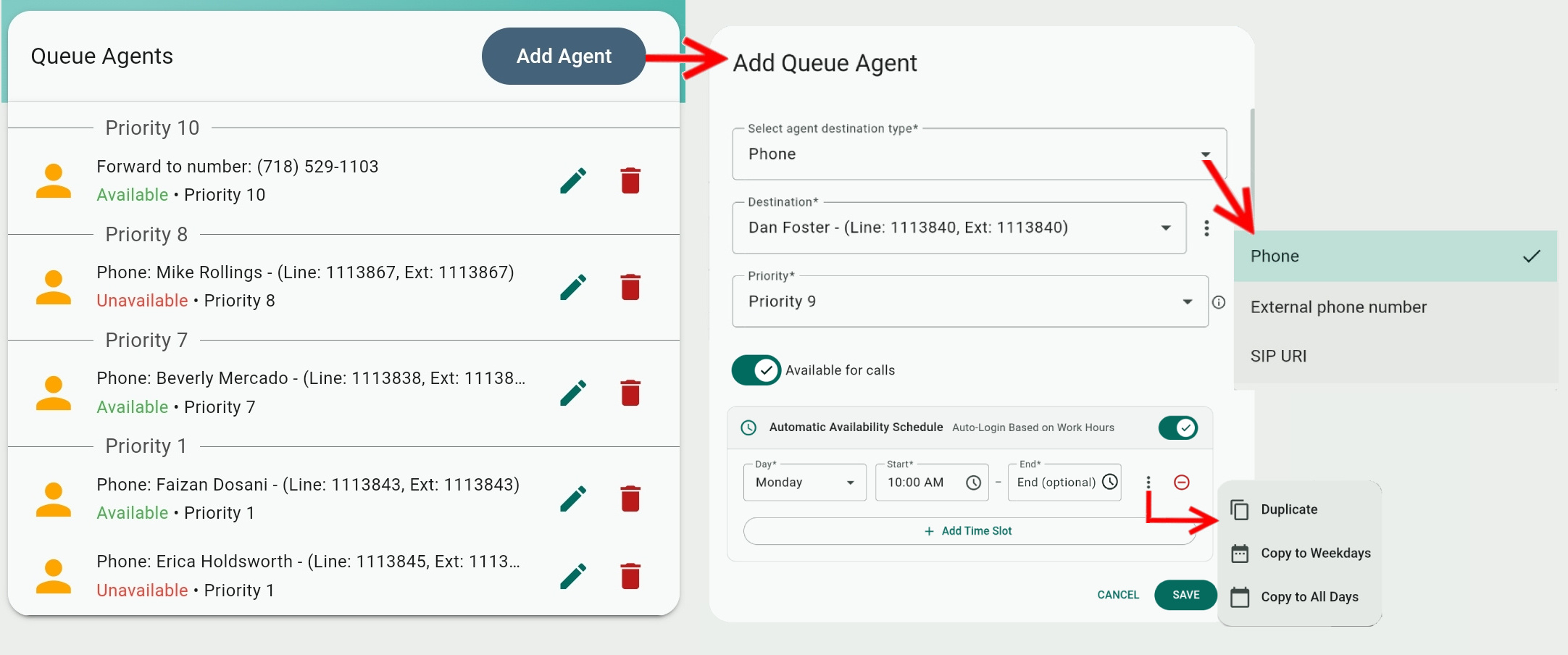Open Destination dropdown showing Dan Foster

[x=959, y=228]
